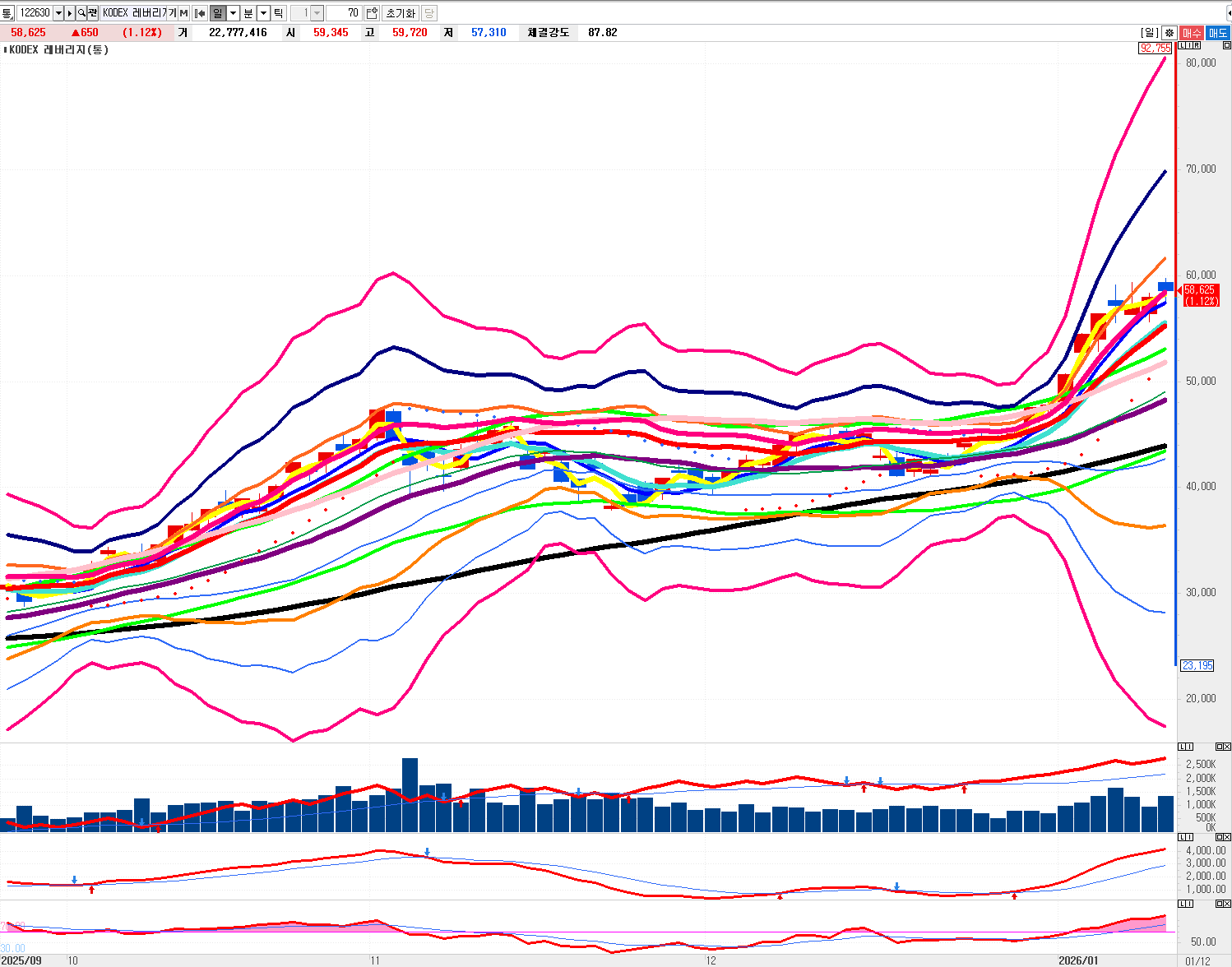Click the 초기화 reset button
The height and width of the screenshot is (967, 1232).
click(401, 13)
